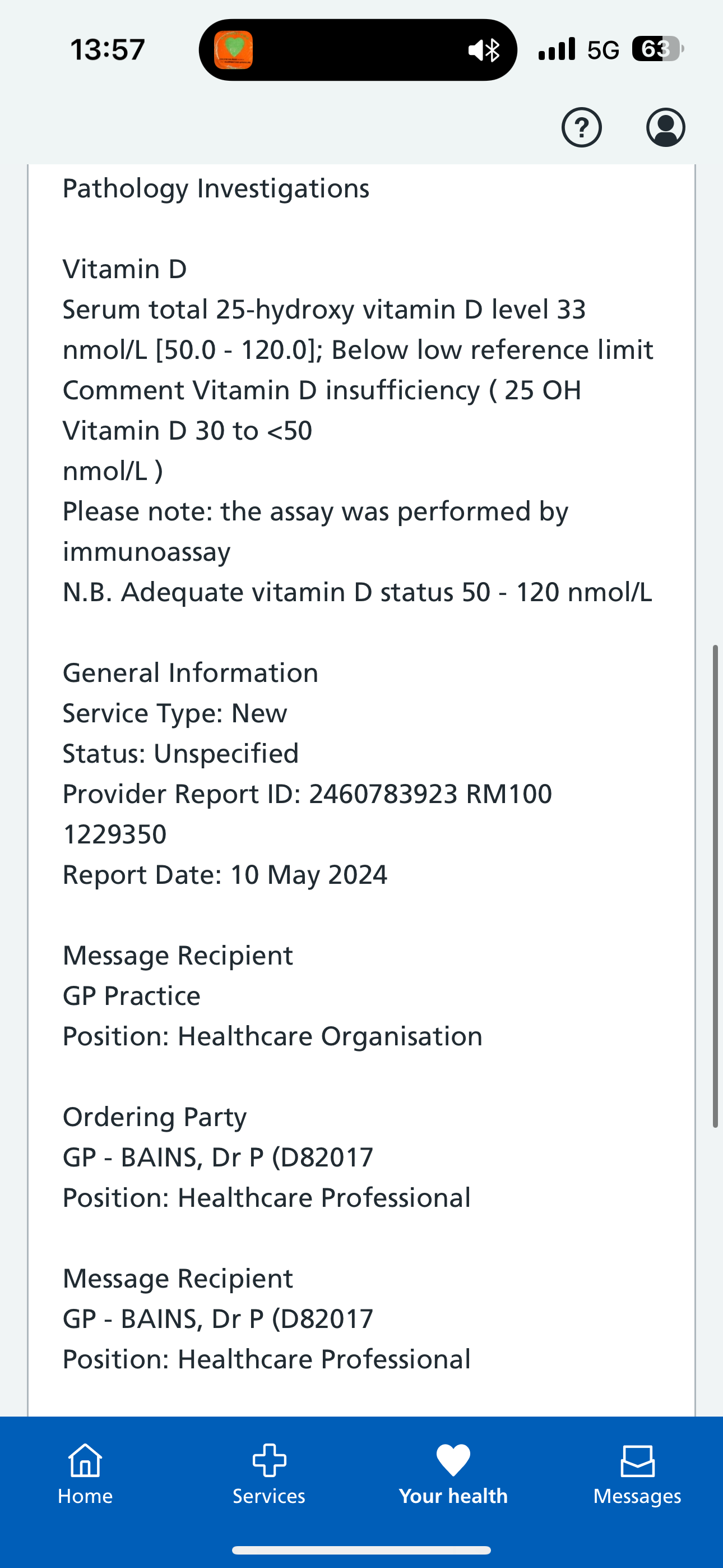Click the vertical scrollbar on the right

click(x=716, y=886)
